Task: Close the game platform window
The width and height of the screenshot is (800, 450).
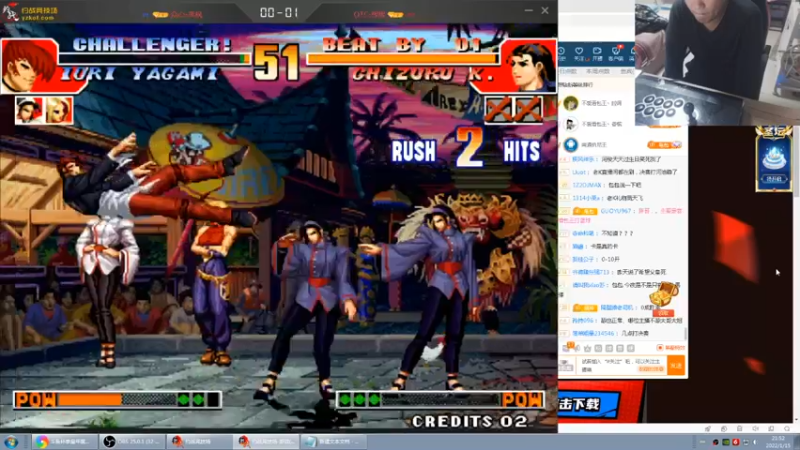Action: click(545, 10)
